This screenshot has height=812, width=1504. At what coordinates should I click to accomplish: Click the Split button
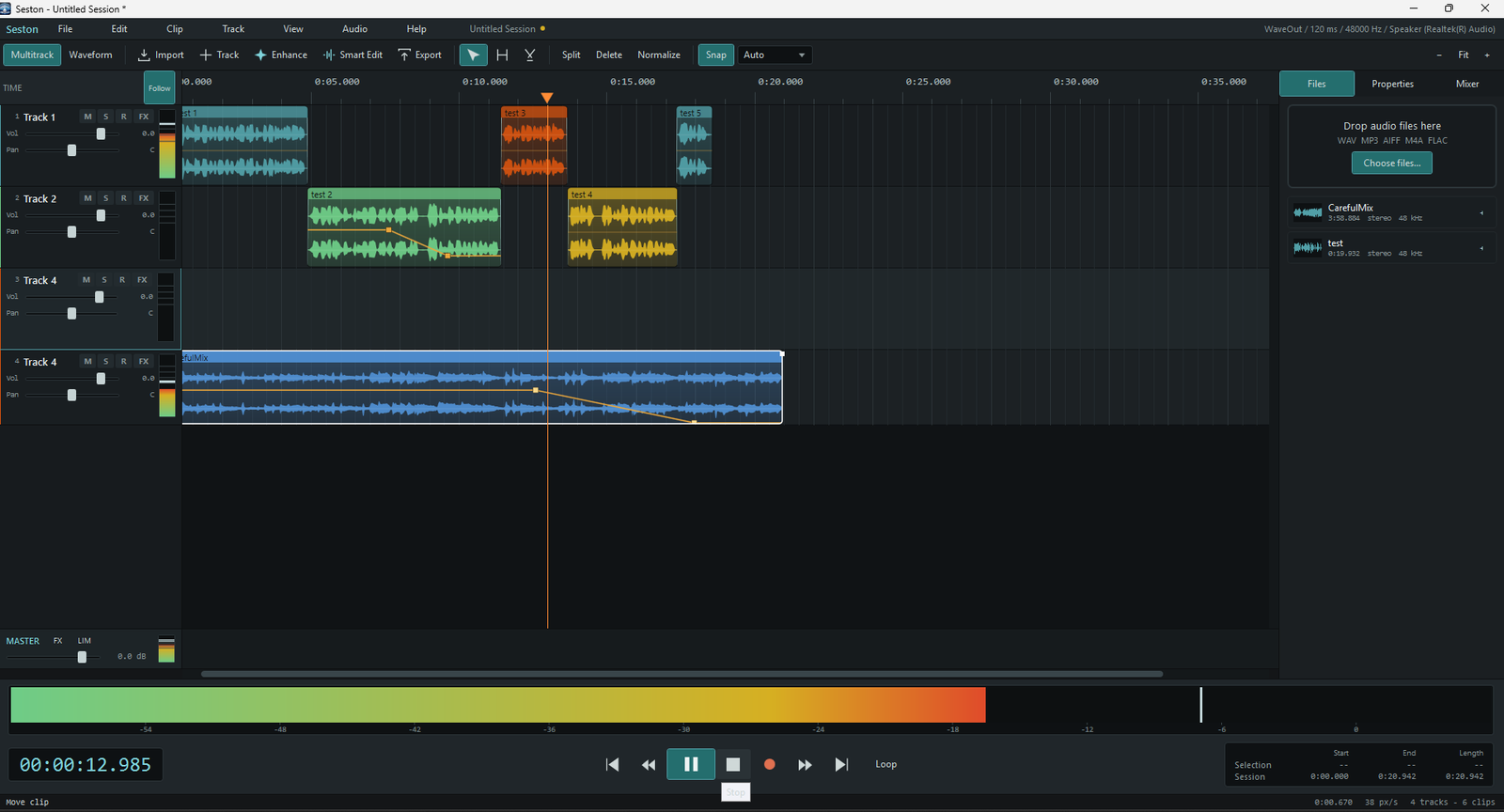pos(571,55)
